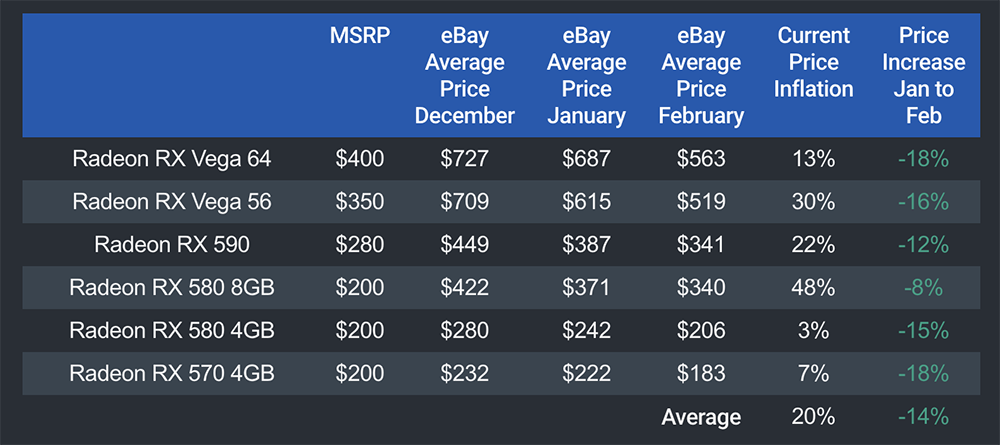Click the MSRP column header
1000x445 pixels.
359,37
